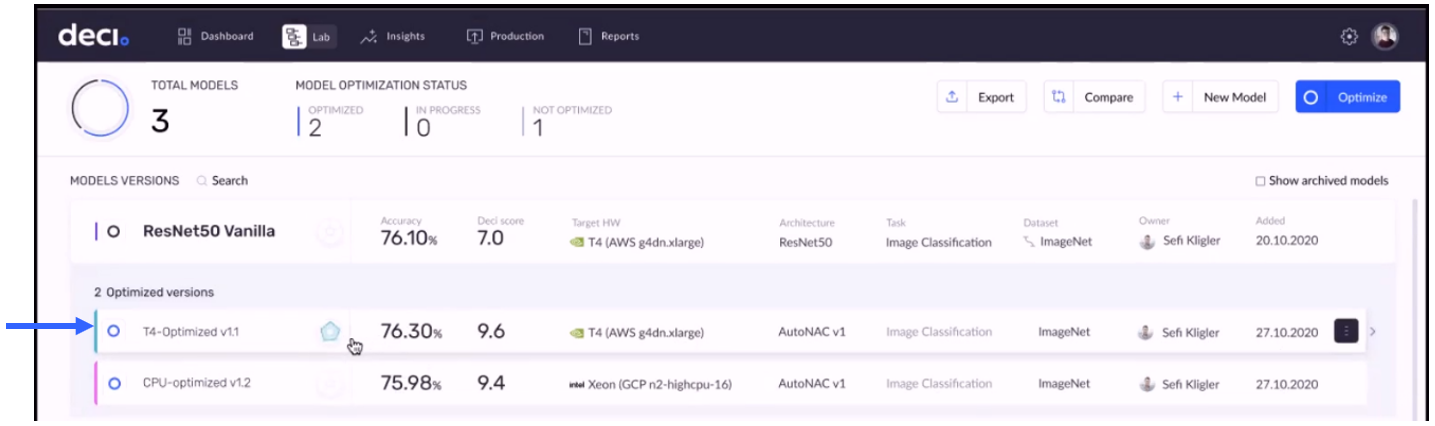
Task: Click the 76.30% accuracy value
Action: pyautogui.click(x=411, y=332)
